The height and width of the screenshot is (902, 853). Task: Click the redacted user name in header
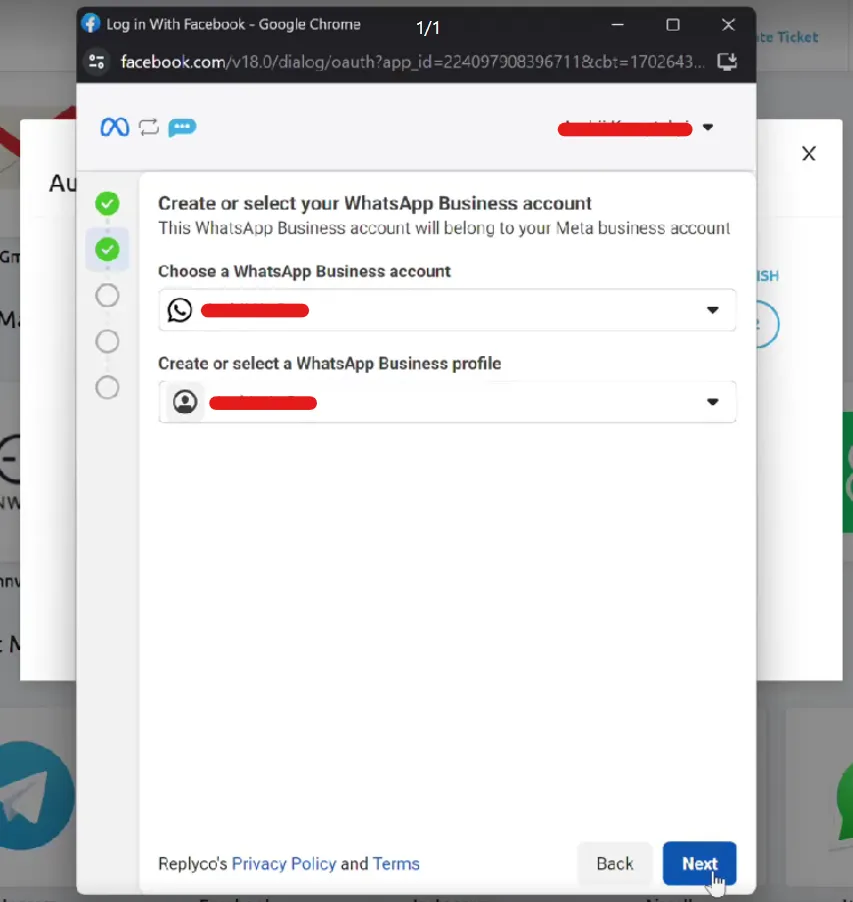point(625,128)
